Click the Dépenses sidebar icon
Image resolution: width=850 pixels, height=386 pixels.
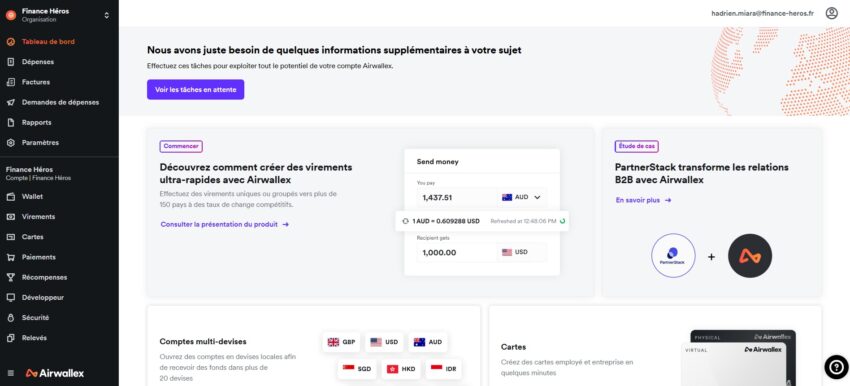coord(10,62)
